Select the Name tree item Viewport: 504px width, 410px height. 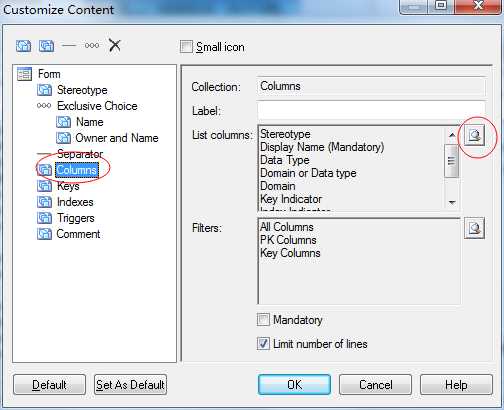pos(89,122)
